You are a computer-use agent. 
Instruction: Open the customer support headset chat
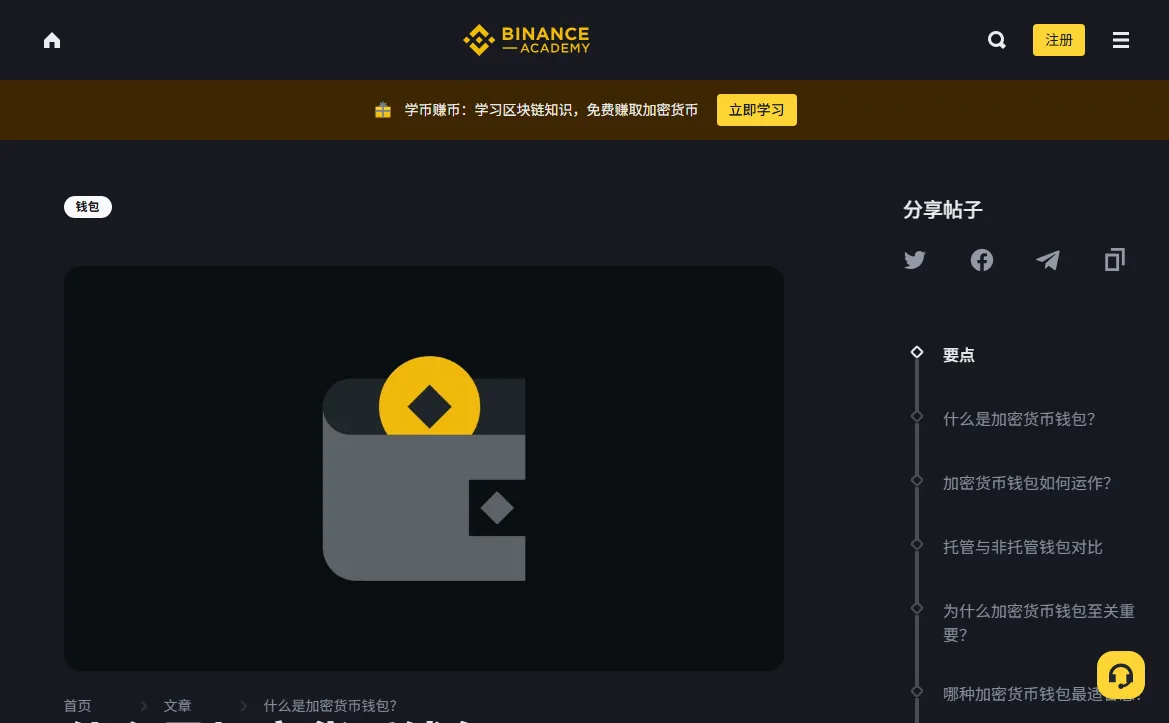1121,675
